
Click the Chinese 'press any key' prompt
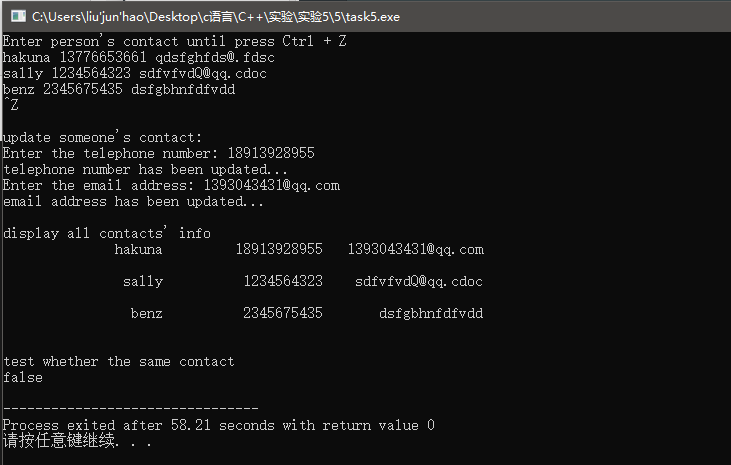pyautogui.click(x=77, y=441)
